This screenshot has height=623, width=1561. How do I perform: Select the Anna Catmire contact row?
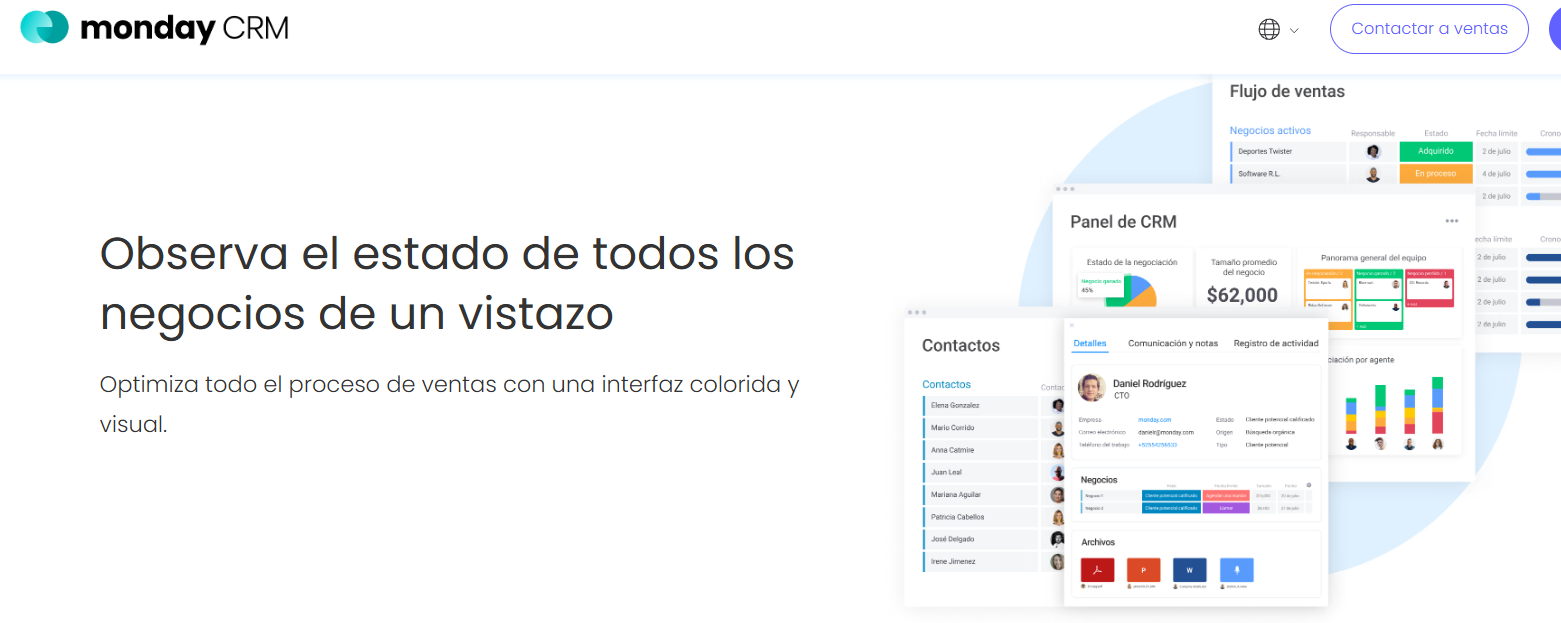tap(980, 450)
